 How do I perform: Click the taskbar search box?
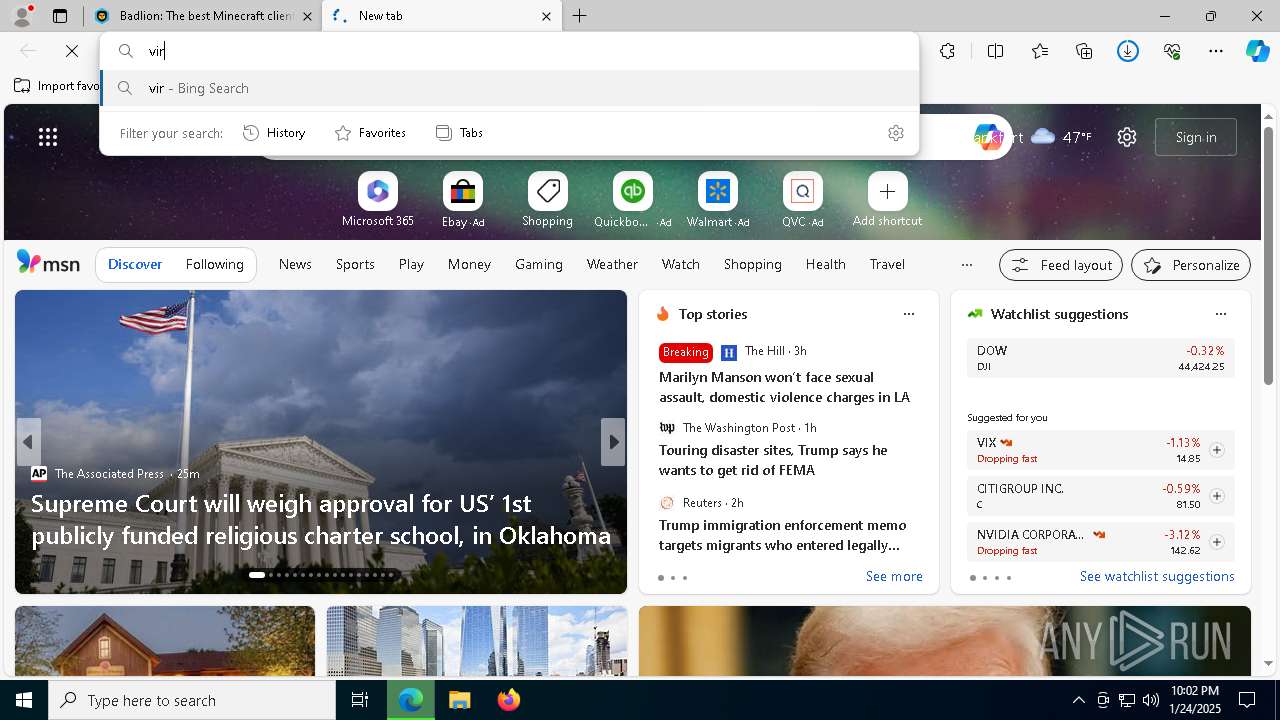point(192,700)
